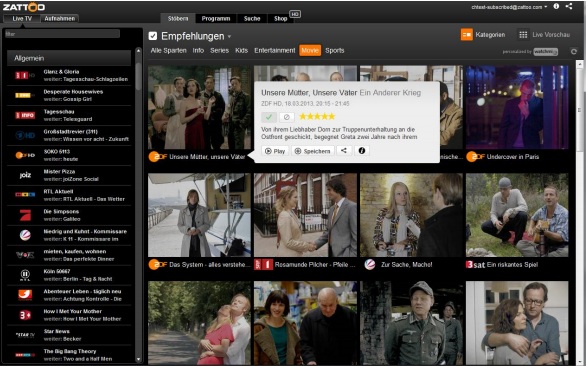Open the Undercover in Paris thumbnail
The height and width of the screenshot is (366, 586).
pos(517,107)
